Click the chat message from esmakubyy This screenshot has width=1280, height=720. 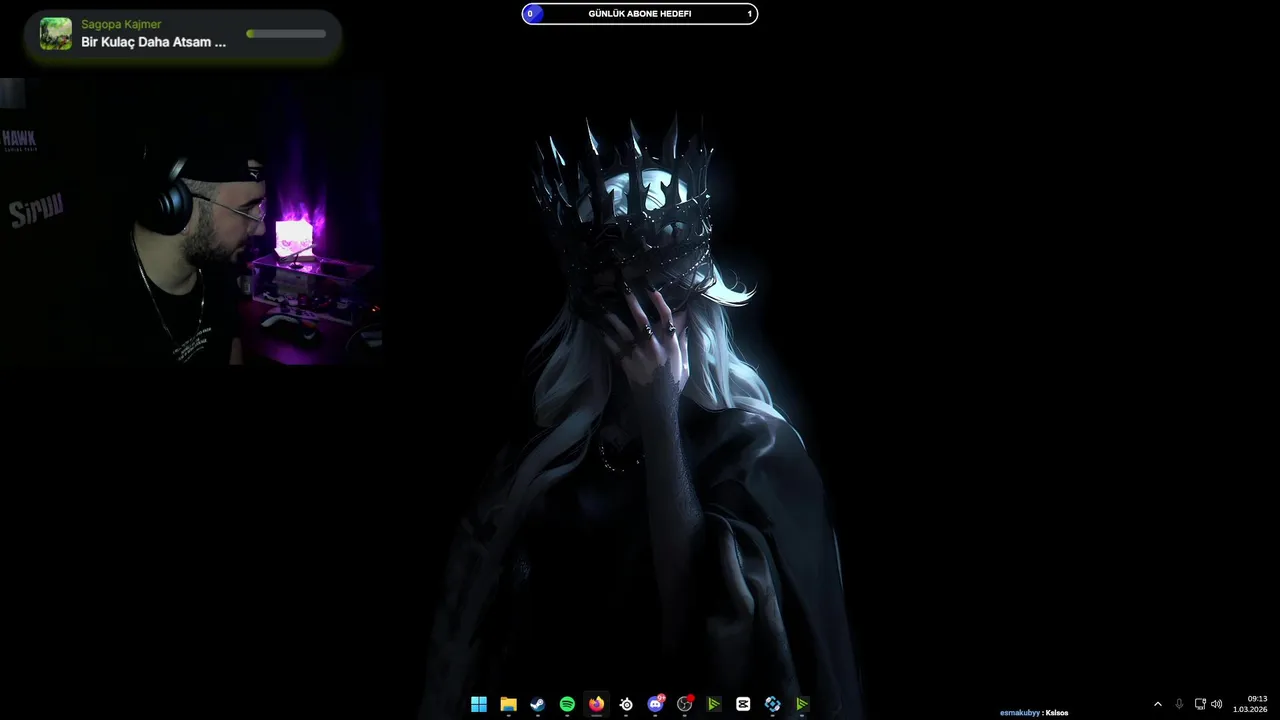(x=1034, y=713)
